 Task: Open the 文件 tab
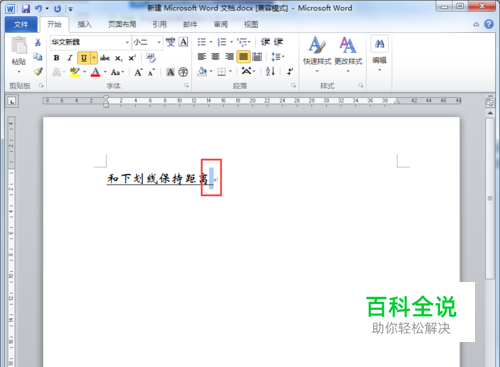pos(21,24)
